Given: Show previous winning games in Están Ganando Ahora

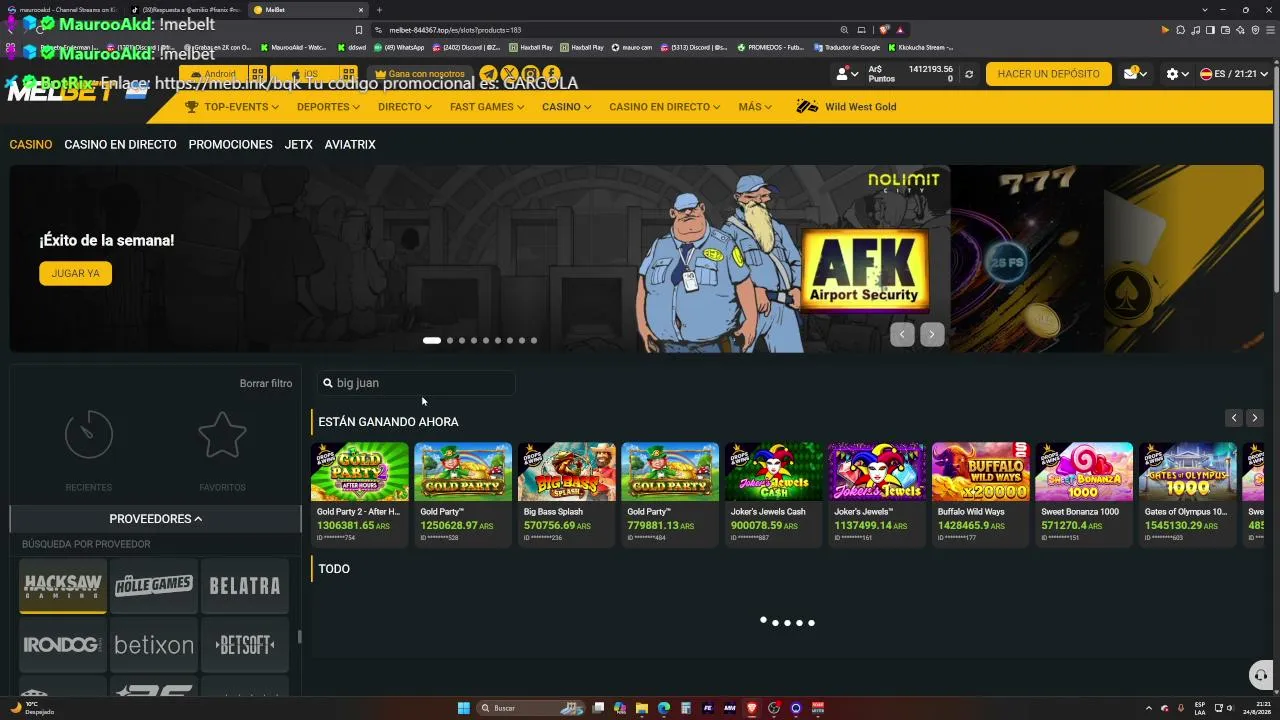Looking at the screenshot, I should pos(1234,418).
